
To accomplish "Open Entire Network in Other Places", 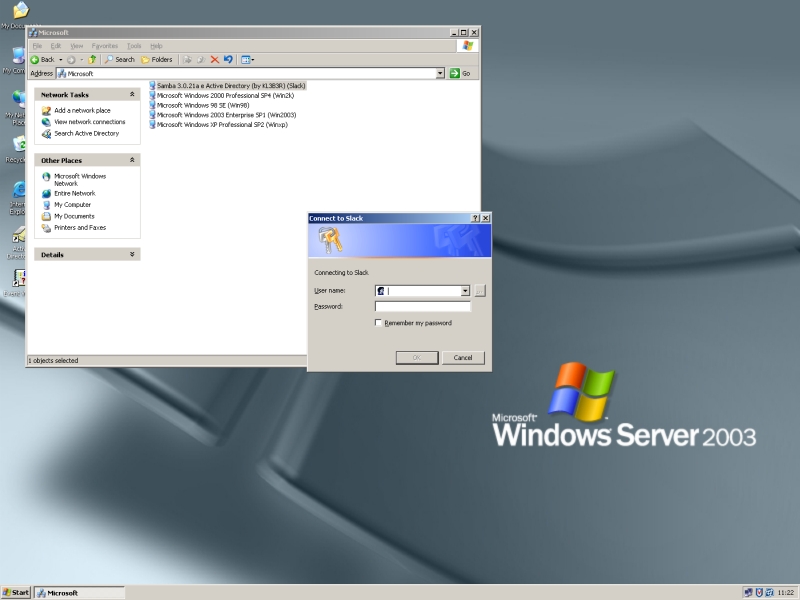I will pos(75,193).
